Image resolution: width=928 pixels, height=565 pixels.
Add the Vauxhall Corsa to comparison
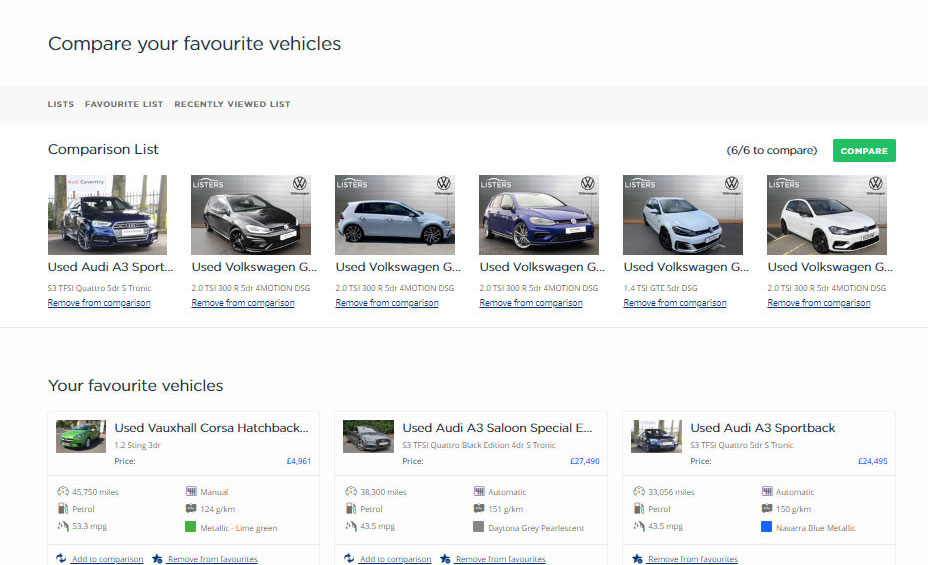click(107, 559)
